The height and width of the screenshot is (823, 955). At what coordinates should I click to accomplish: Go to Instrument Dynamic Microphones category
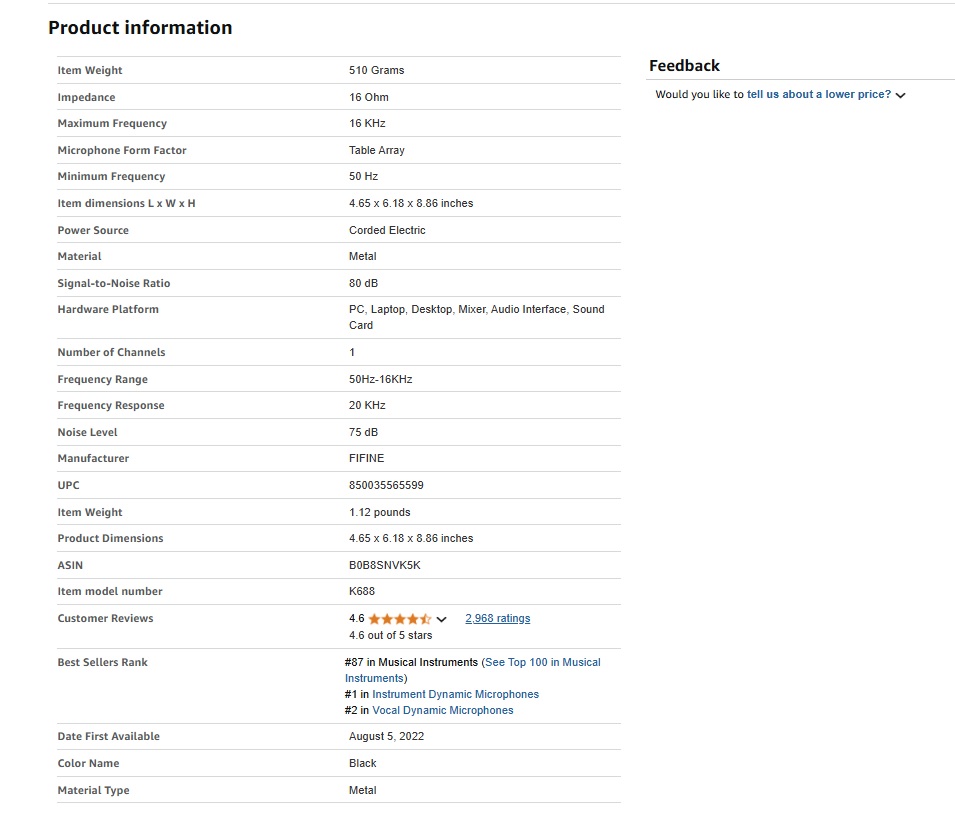tap(456, 694)
